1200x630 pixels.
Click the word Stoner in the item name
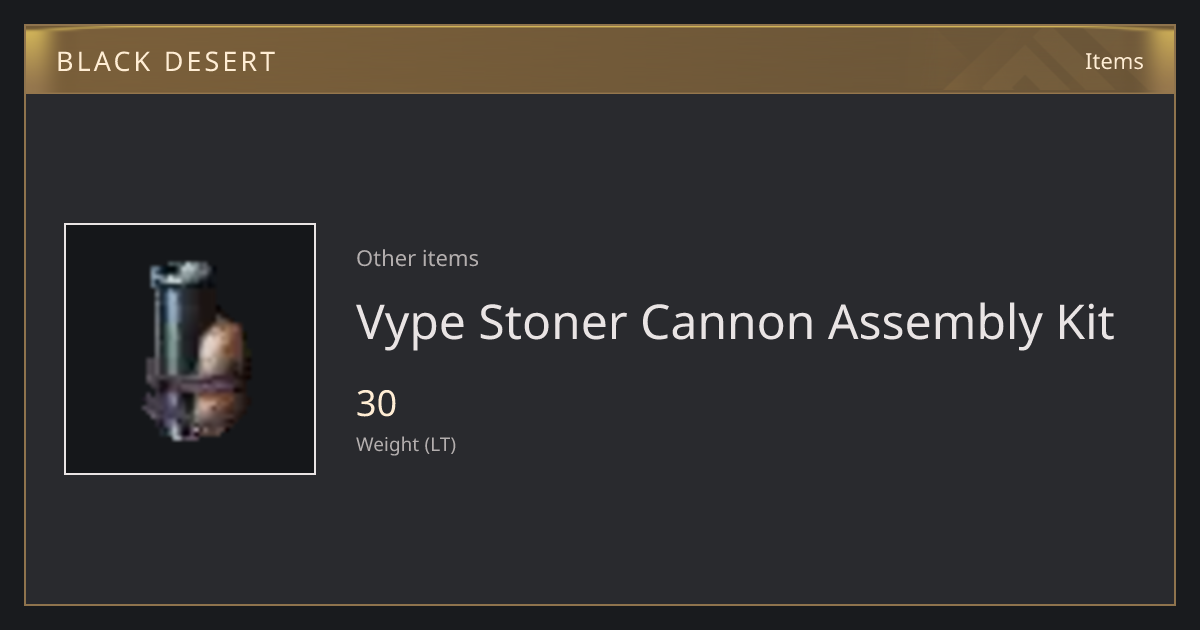coord(553,322)
